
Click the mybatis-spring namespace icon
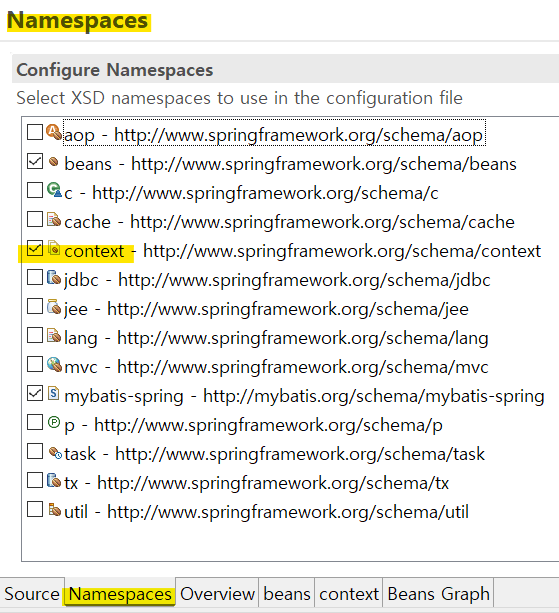click(x=54, y=393)
